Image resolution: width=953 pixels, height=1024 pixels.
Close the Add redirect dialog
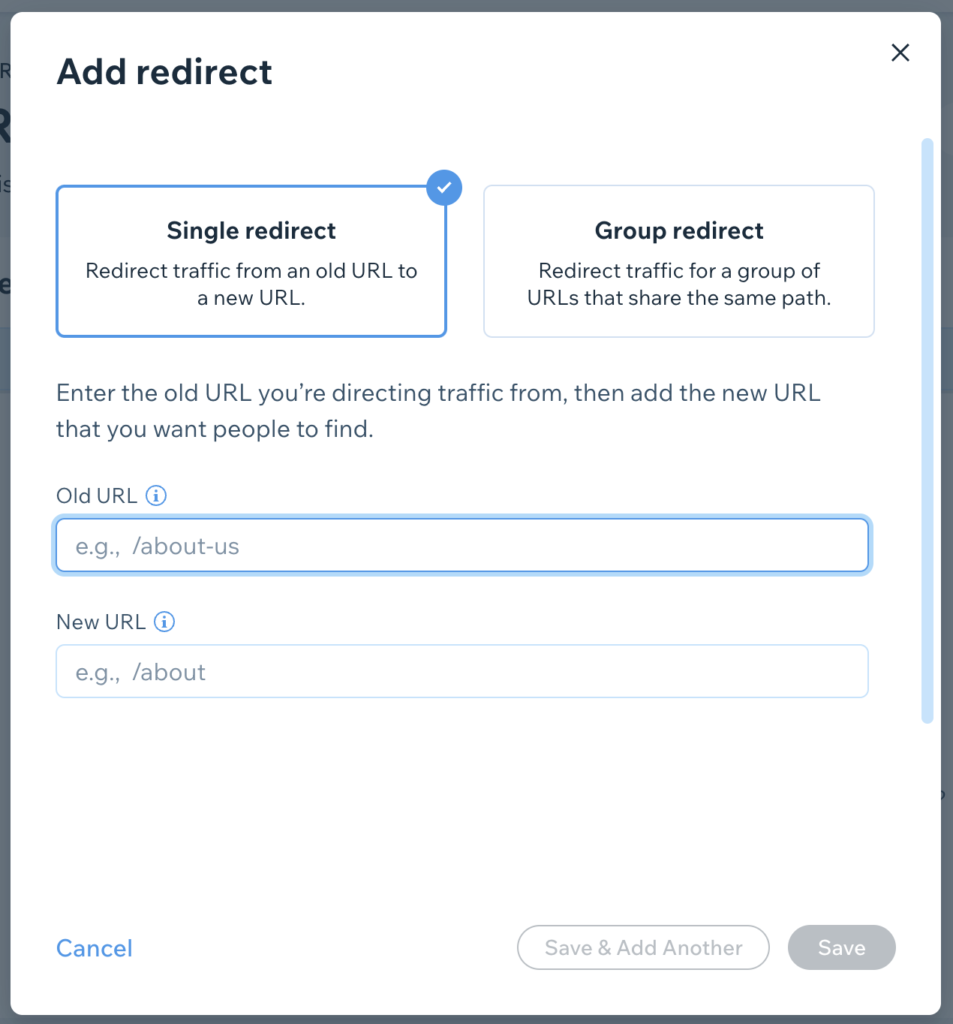pos(900,53)
